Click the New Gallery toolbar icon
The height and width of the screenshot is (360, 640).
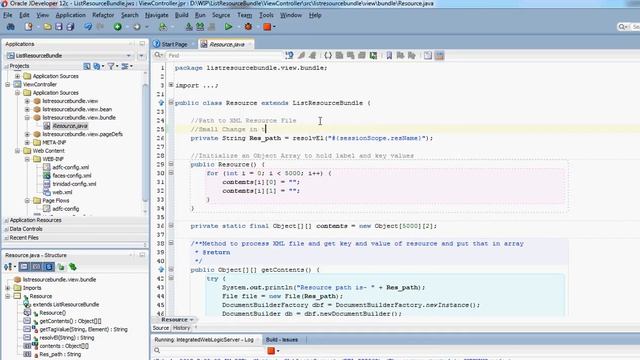point(28,27)
